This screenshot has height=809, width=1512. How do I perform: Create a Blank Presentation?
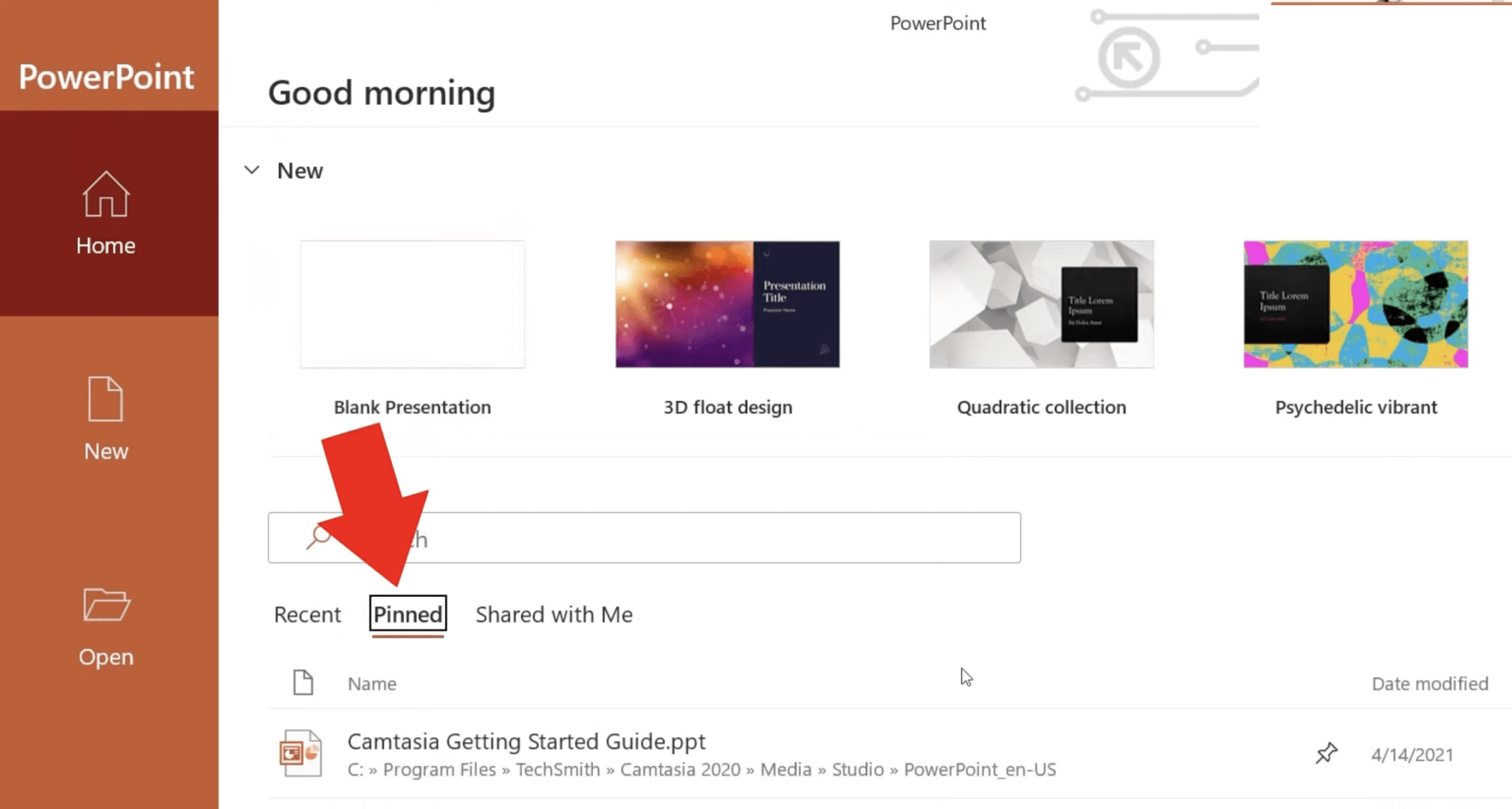coord(412,304)
